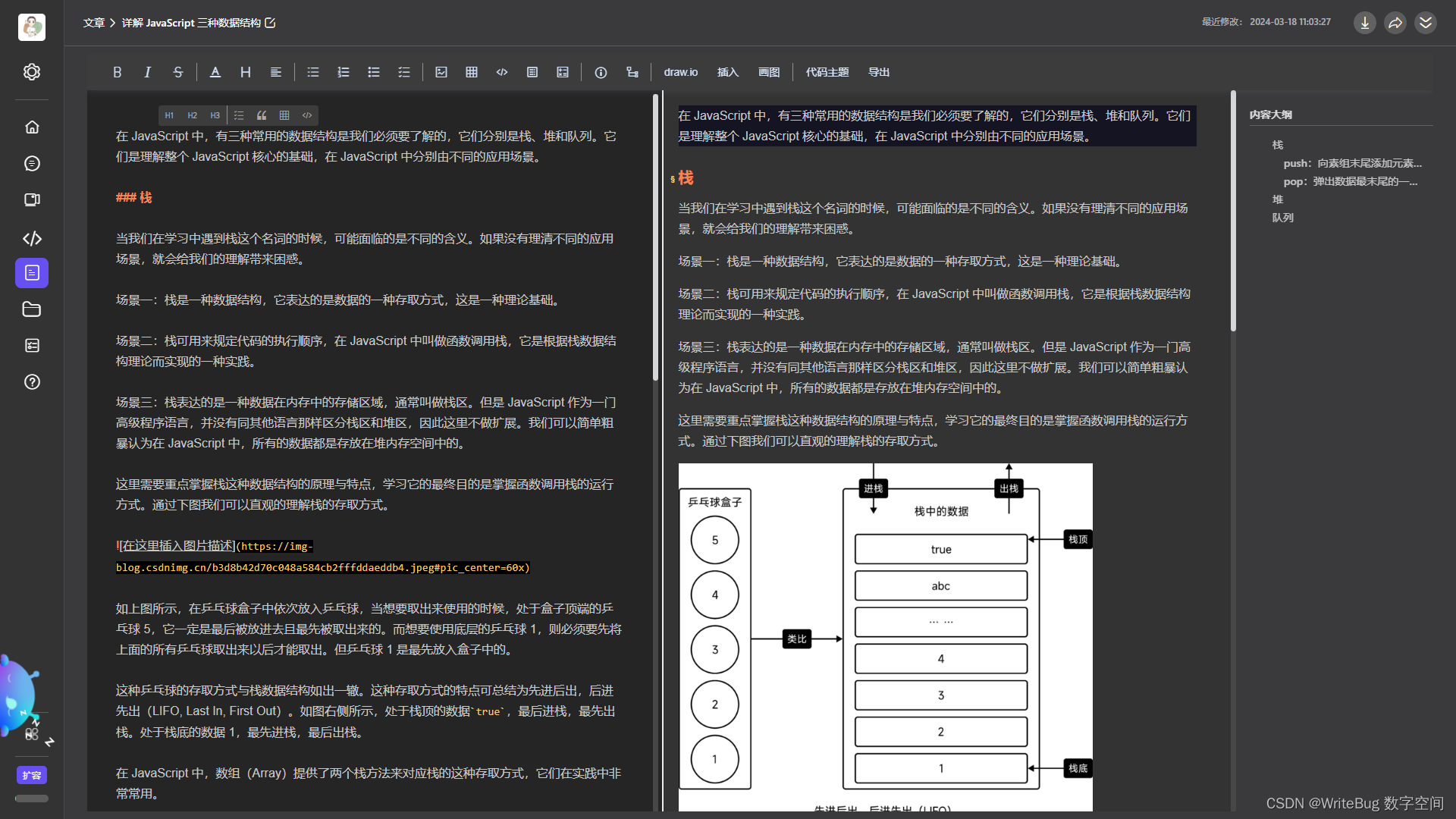This screenshot has width=1456, height=819.
Task: Click the font color icon
Action: pyautogui.click(x=215, y=72)
